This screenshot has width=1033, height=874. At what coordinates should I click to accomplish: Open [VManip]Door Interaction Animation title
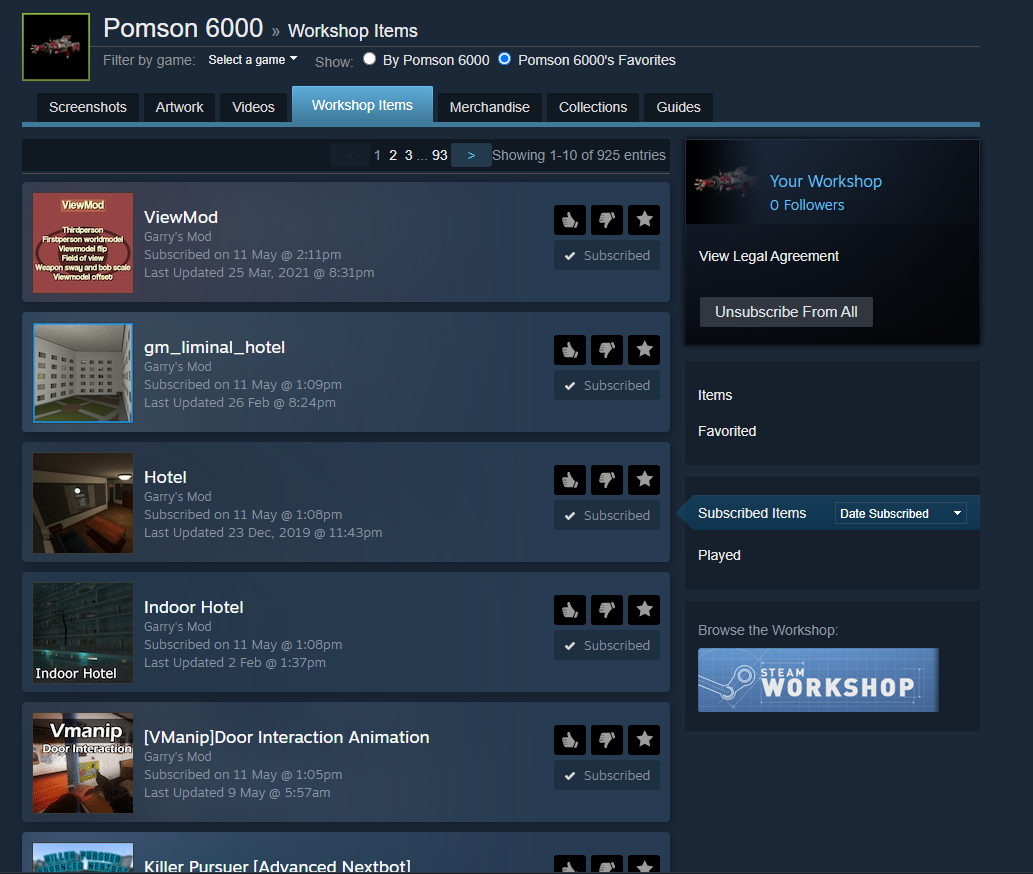click(287, 737)
